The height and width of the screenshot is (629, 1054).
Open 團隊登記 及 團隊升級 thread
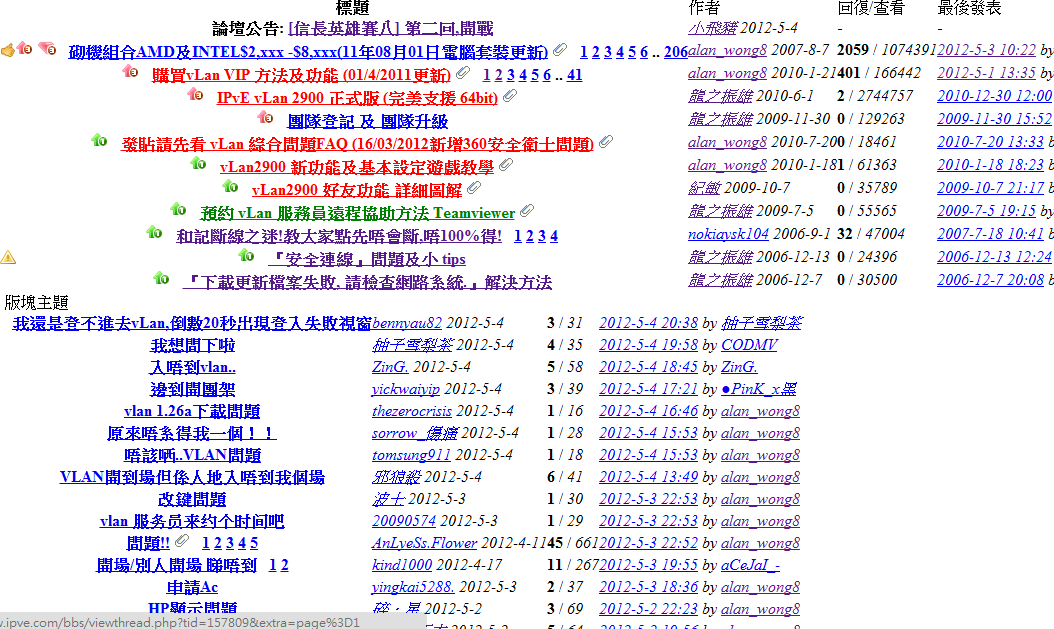point(368,121)
